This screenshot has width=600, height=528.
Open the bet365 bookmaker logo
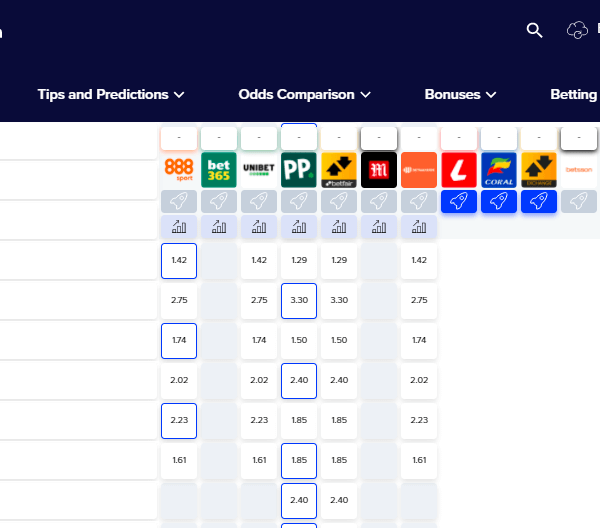click(x=219, y=170)
